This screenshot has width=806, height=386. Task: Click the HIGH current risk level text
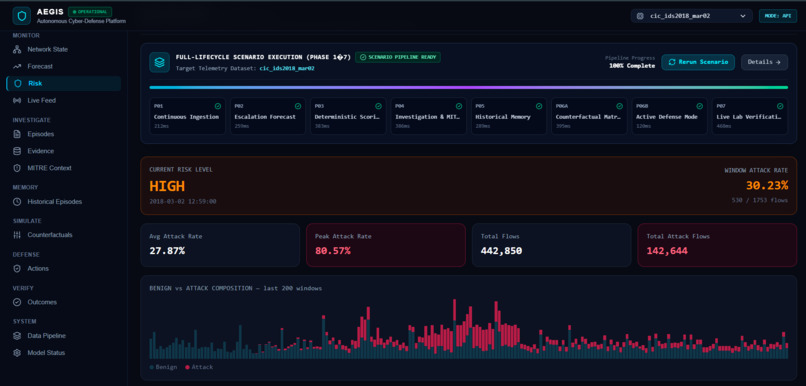tap(167, 186)
